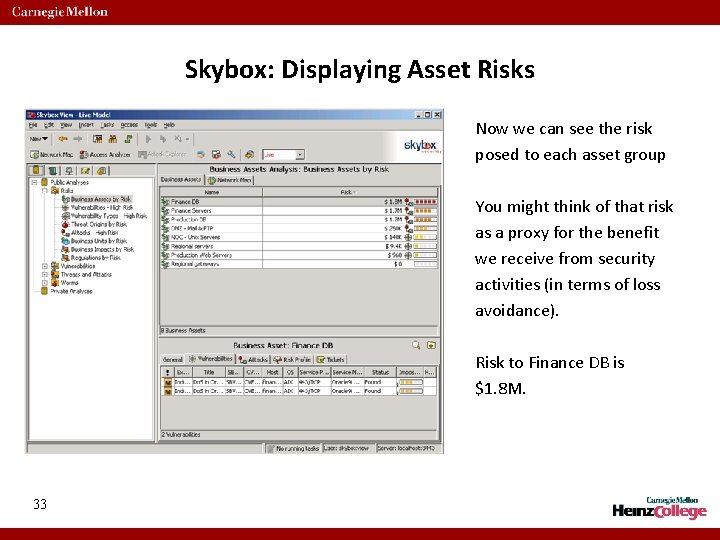
Task: Open the Live model combo box
Action: pyautogui.click(x=283, y=155)
